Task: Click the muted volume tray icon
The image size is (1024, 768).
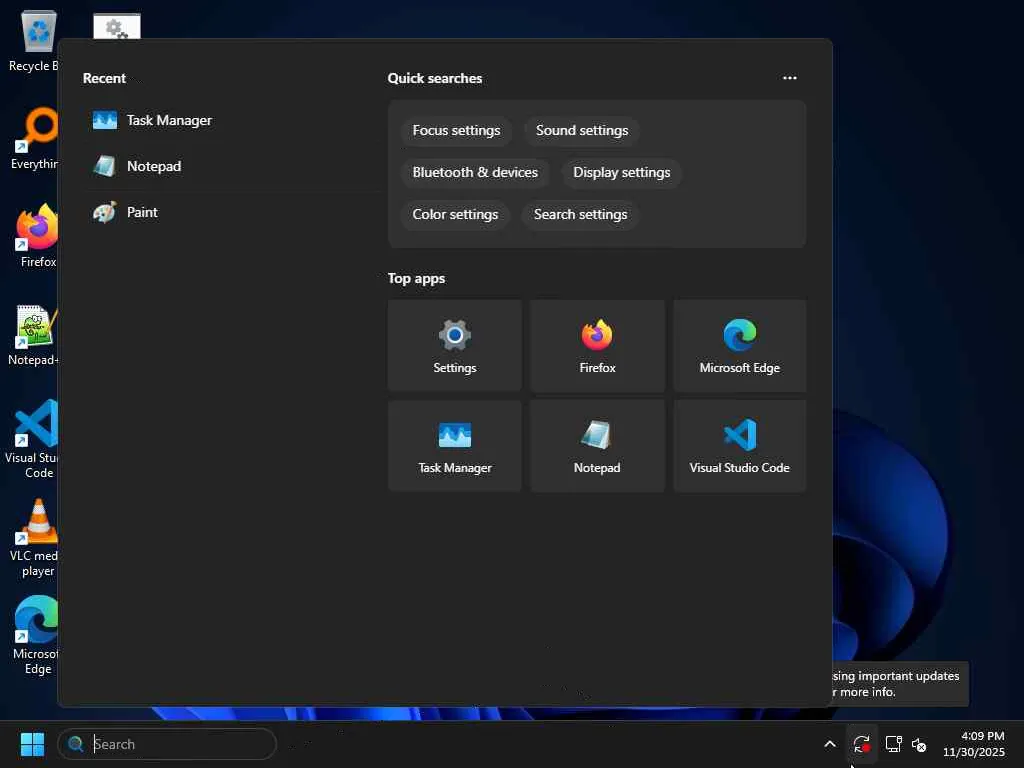Action: click(x=919, y=744)
